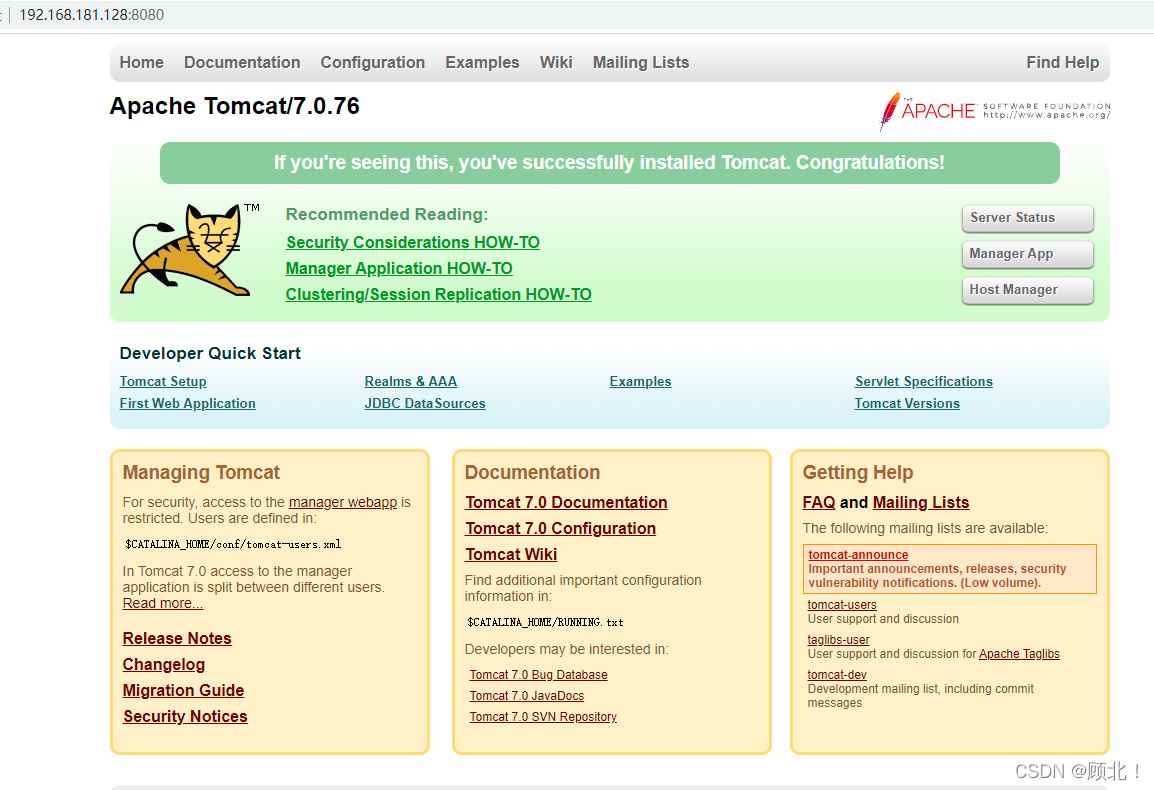Click the tomcat-announce mailing list link
This screenshot has width=1154, height=790.
tap(858, 555)
